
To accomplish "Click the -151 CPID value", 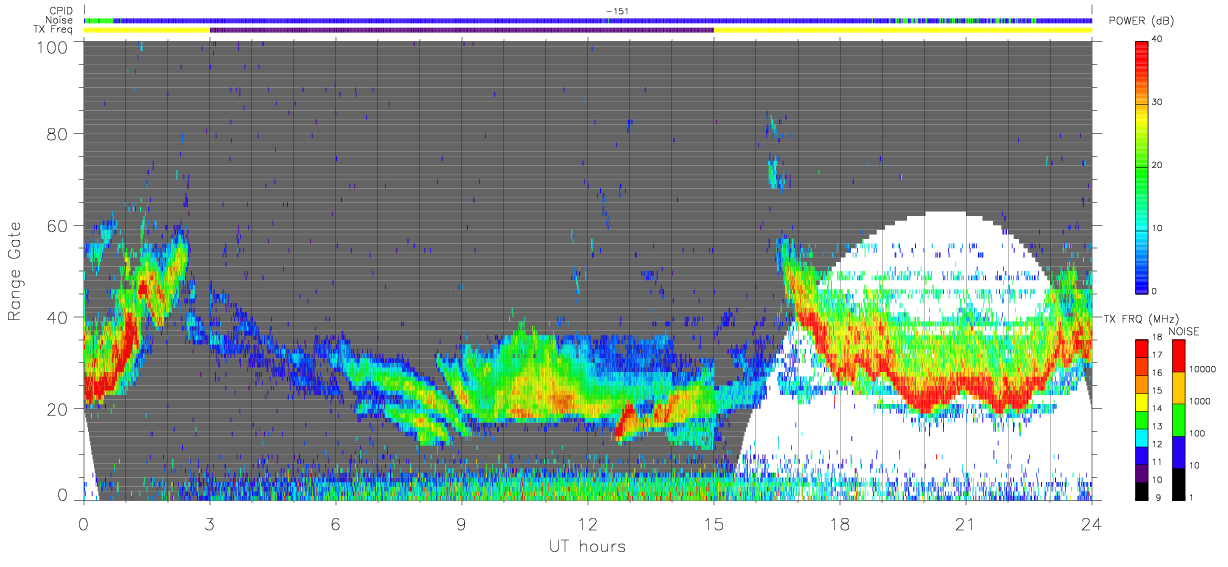I will coord(616,11).
